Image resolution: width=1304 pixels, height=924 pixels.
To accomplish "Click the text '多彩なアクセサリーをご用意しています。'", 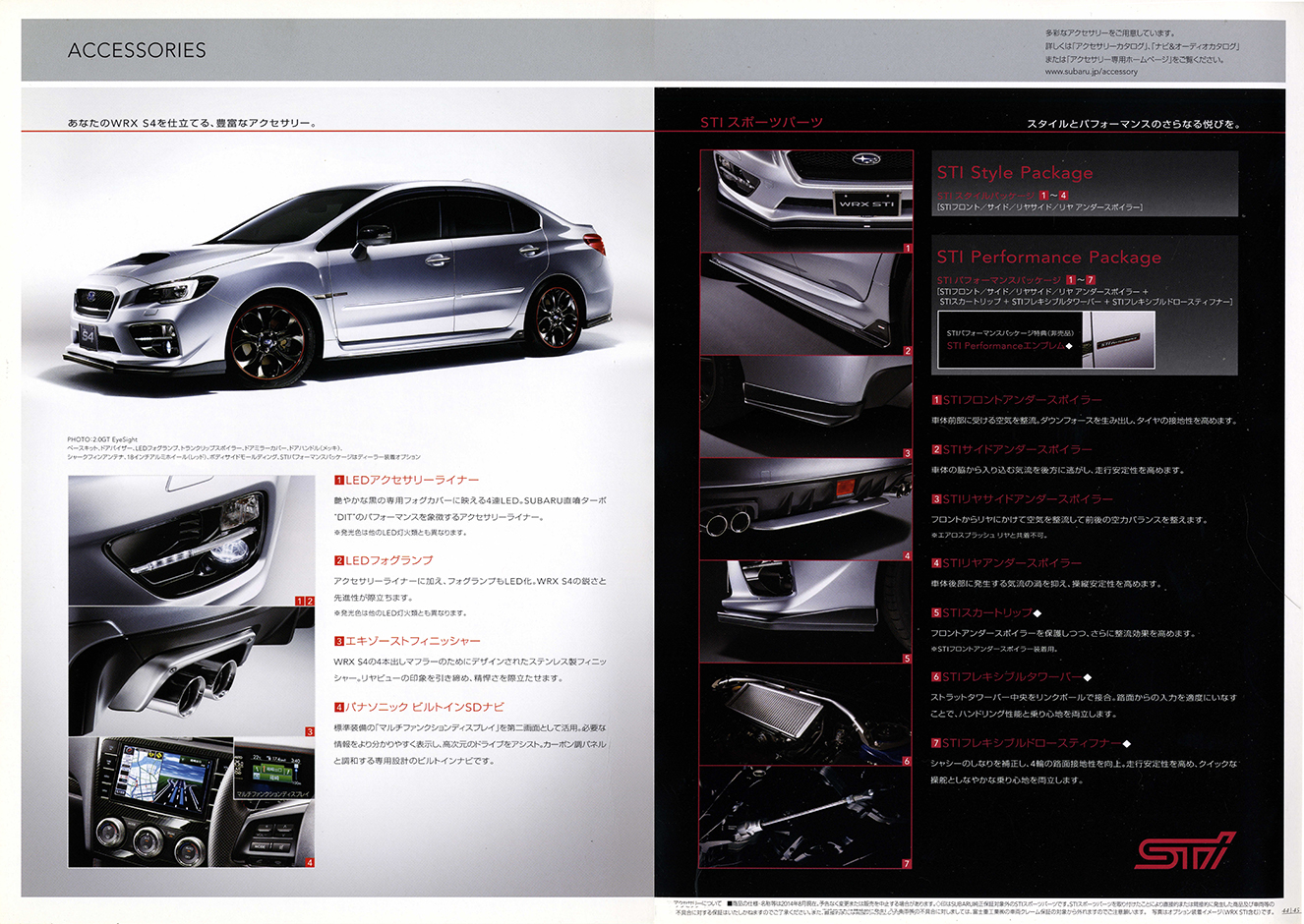I will (x=1110, y=33).
